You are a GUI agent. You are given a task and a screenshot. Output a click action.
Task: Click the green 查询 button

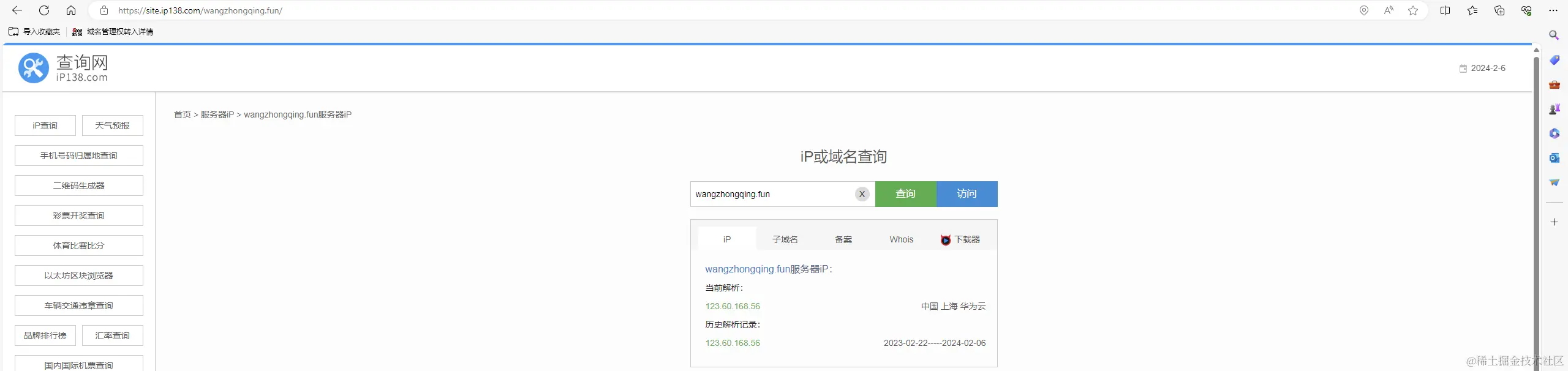click(905, 194)
